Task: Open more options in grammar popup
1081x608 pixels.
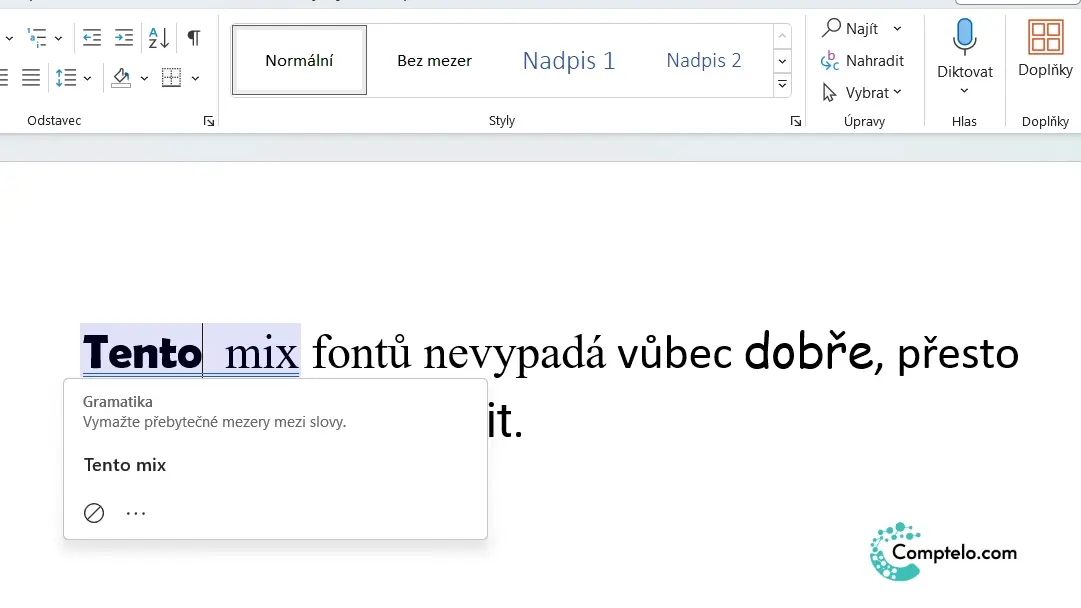Action: [x=136, y=513]
